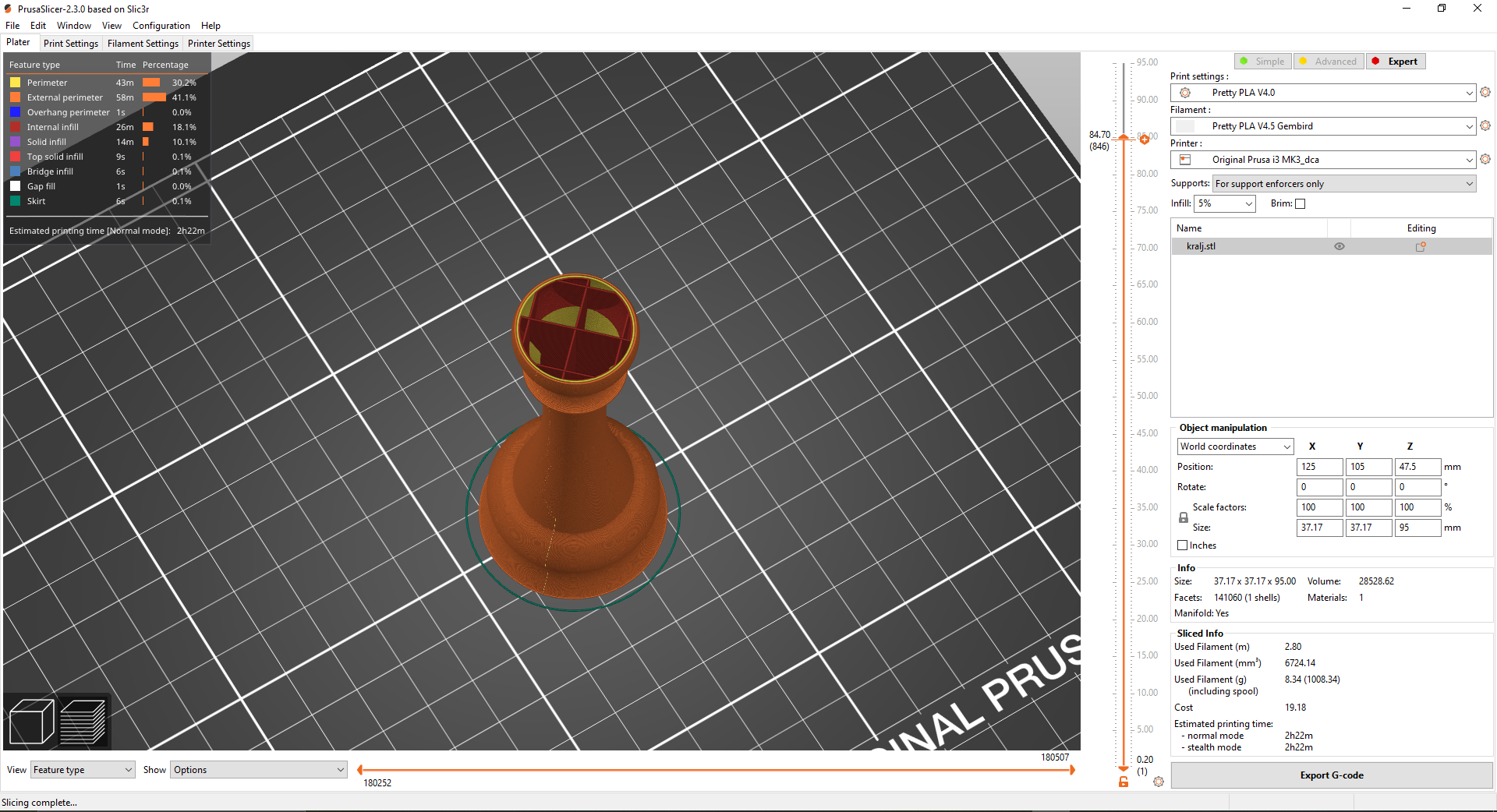This screenshot has height=812, width=1497.
Task: Toggle visibility eye for kralj.stl
Action: point(1340,246)
